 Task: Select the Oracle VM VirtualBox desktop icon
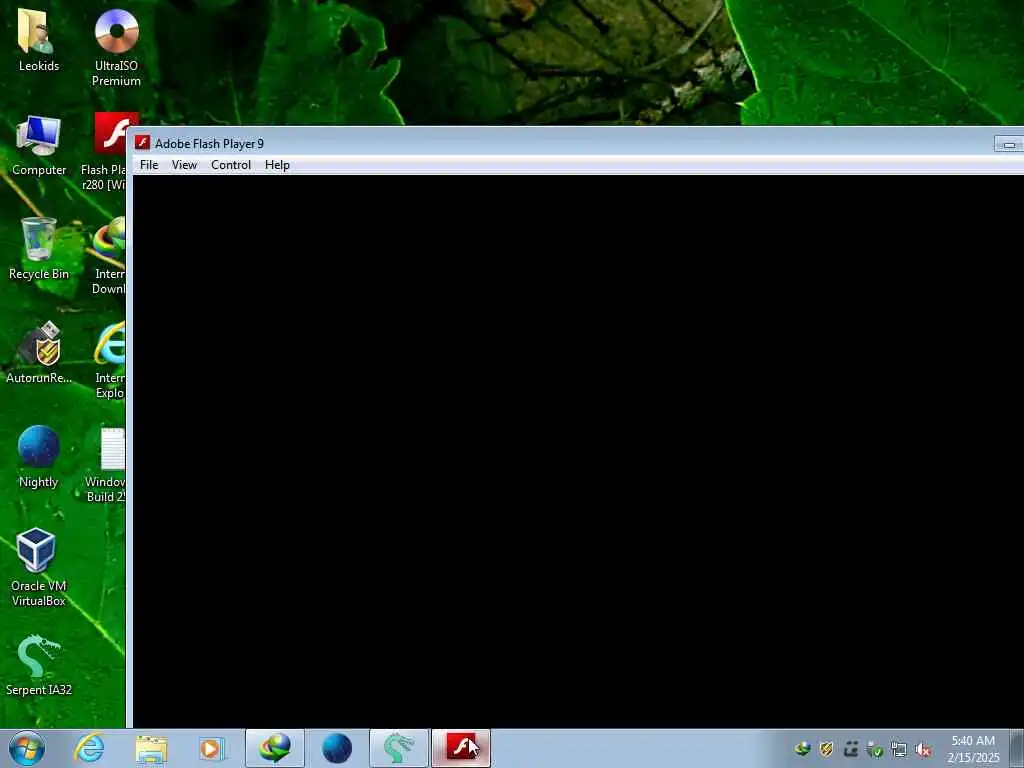tap(39, 567)
